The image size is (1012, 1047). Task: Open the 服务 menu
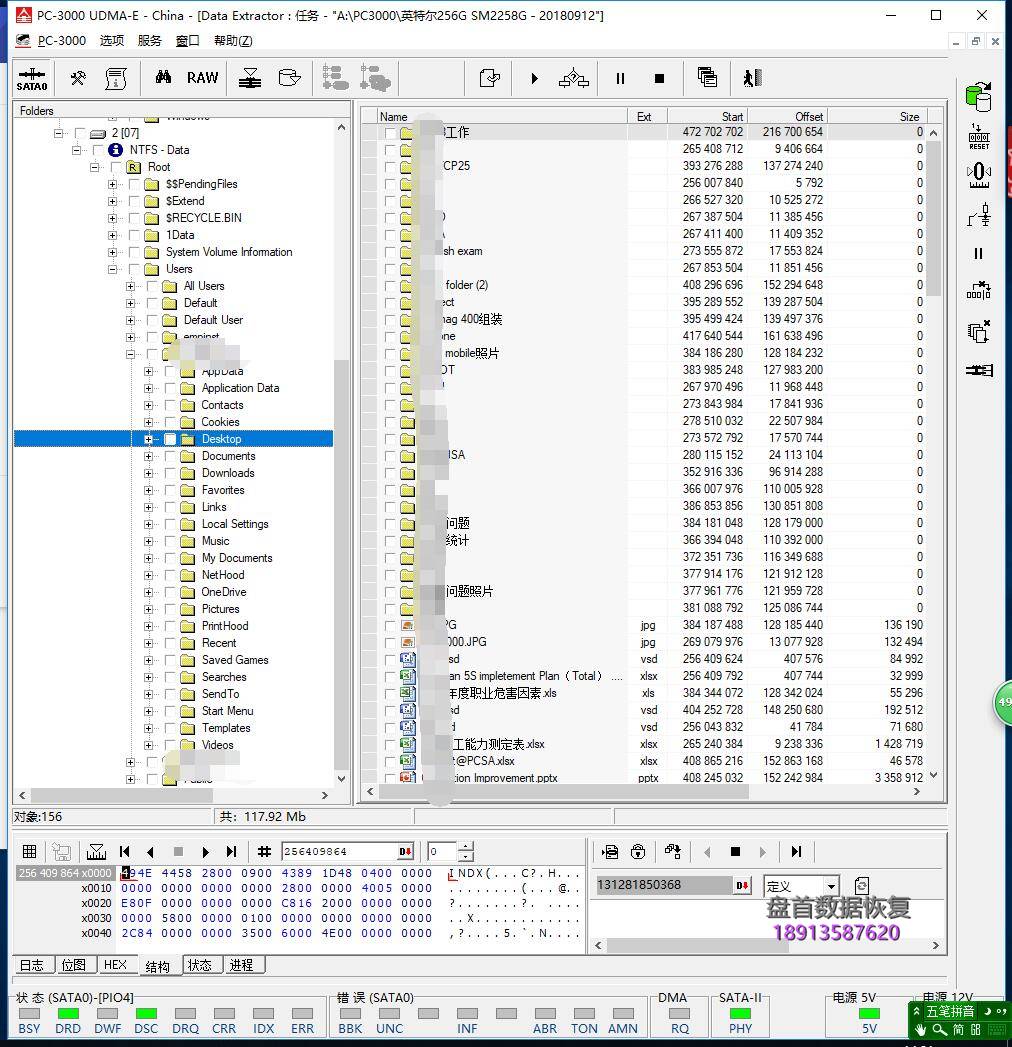pyautogui.click(x=149, y=40)
